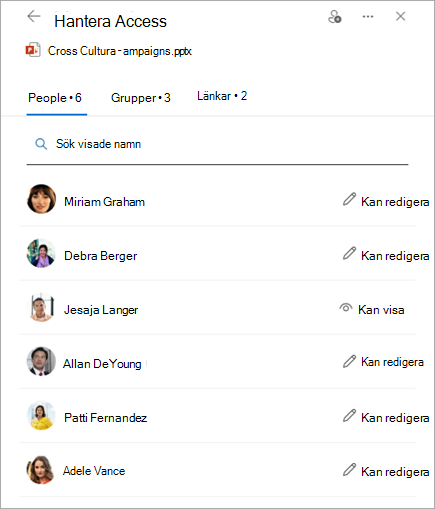Image resolution: width=435 pixels, height=509 pixels.
Task: Select the People tab
Action: tap(55, 98)
